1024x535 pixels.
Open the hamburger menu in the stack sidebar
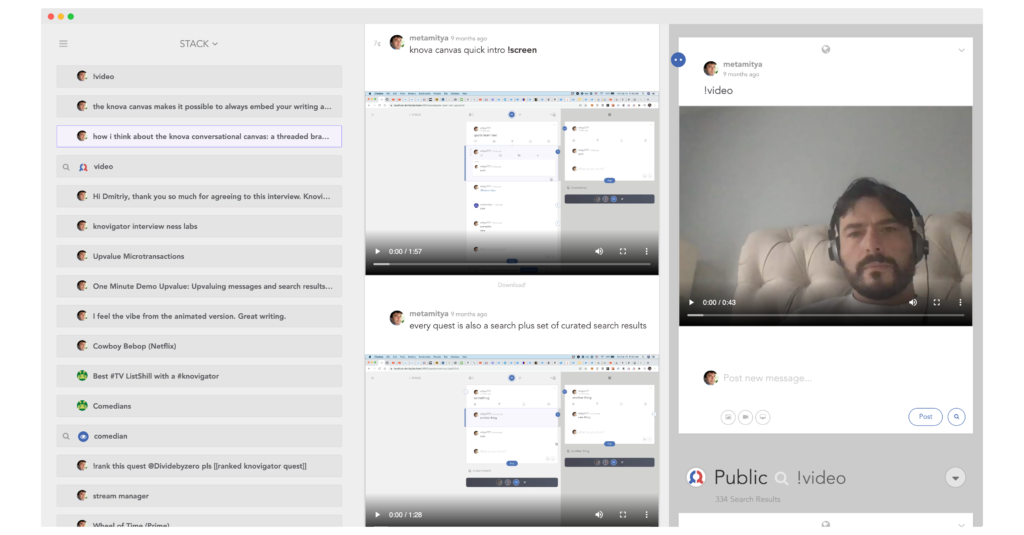[x=63, y=44]
